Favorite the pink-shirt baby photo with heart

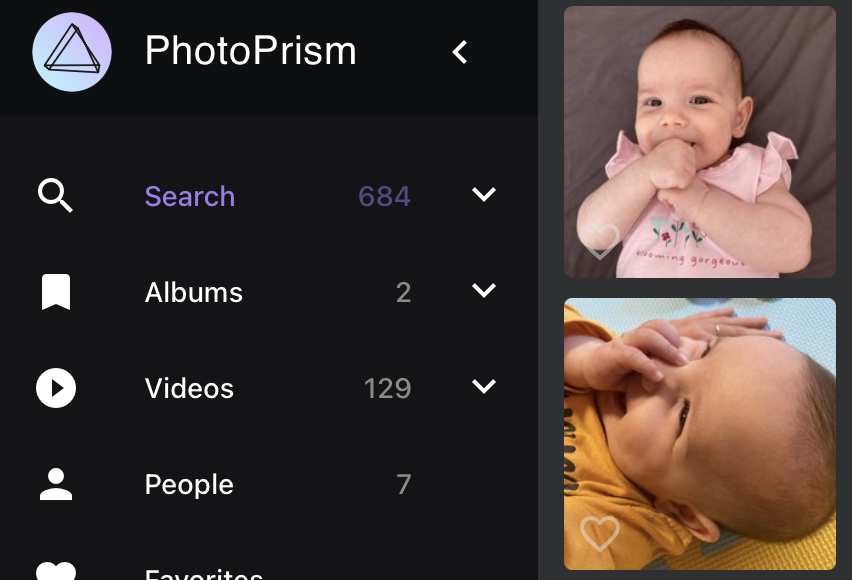pyautogui.click(x=600, y=241)
